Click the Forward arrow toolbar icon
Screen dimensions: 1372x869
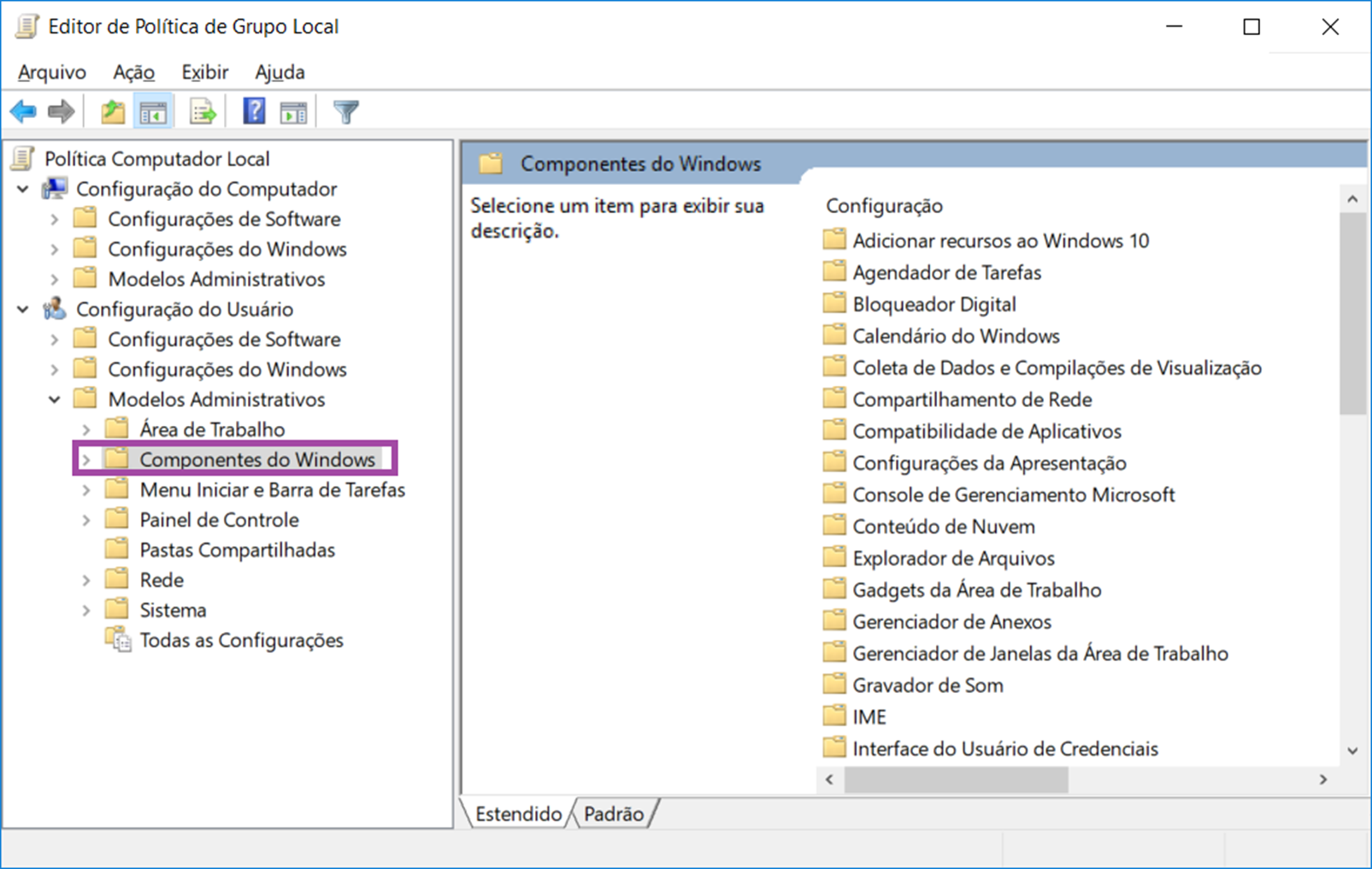[x=61, y=111]
